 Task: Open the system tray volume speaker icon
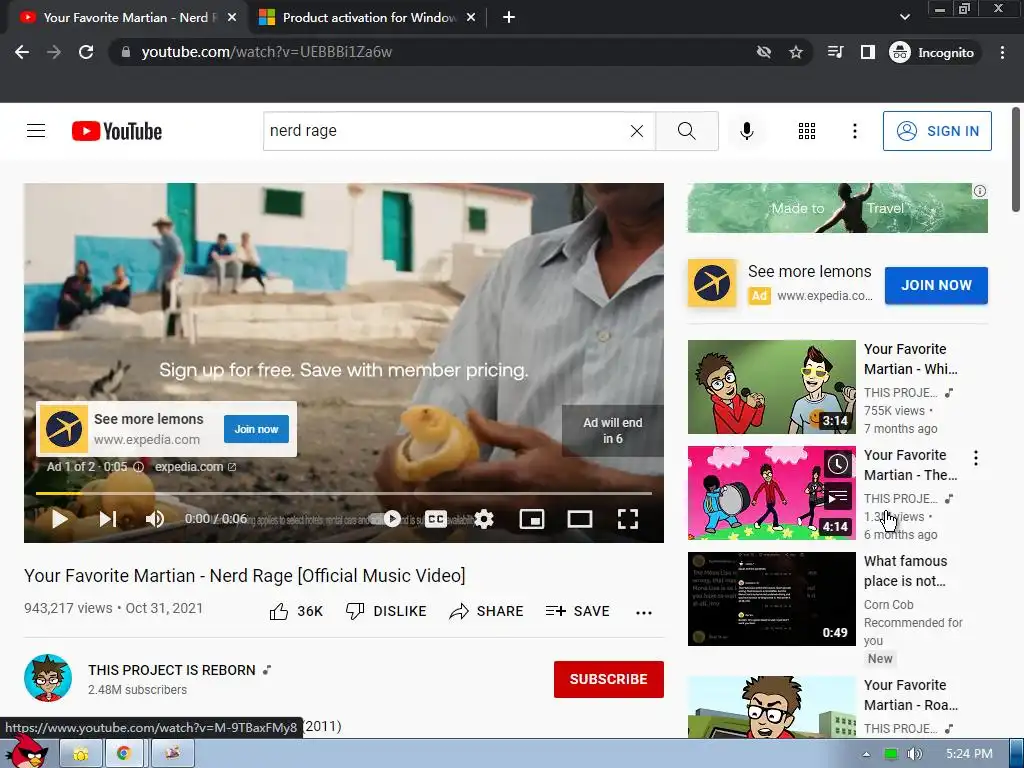coord(914,754)
